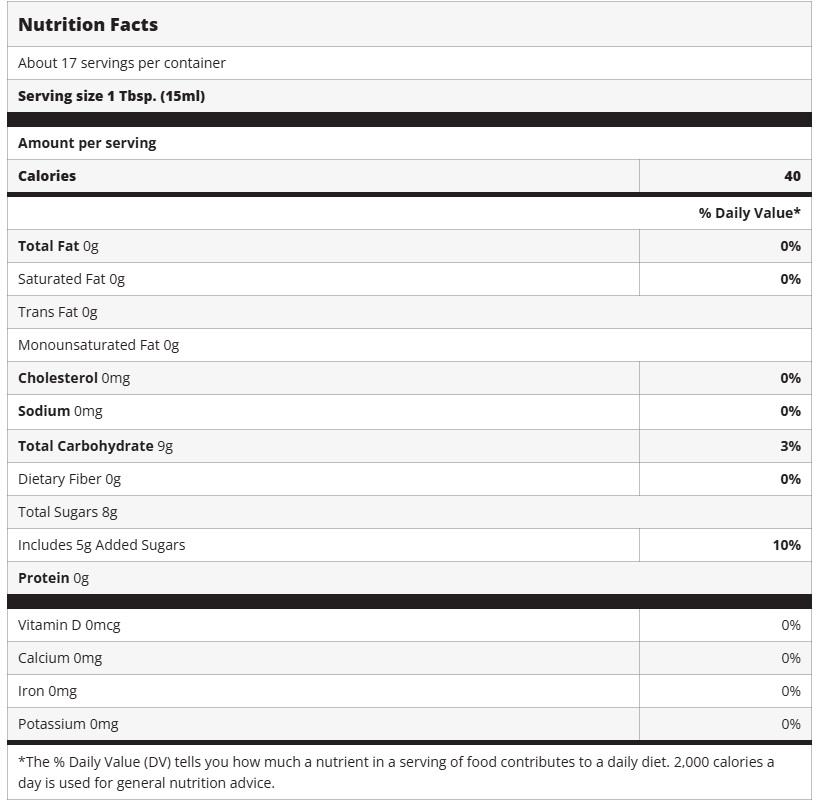Image resolution: width=817 pixels, height=802 pixels.
Task: Click the About 17 servings per container text
Action: coord(122,63)
